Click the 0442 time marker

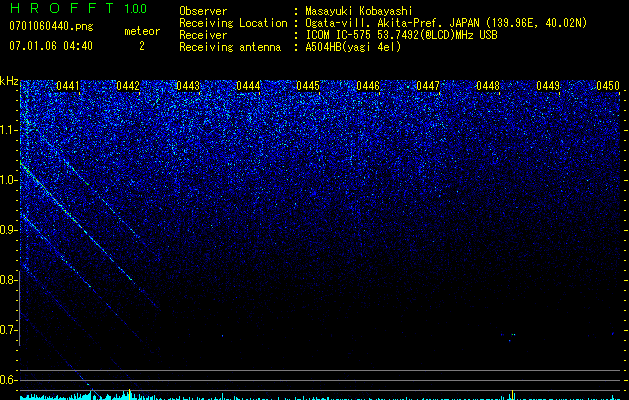(128, 86)
